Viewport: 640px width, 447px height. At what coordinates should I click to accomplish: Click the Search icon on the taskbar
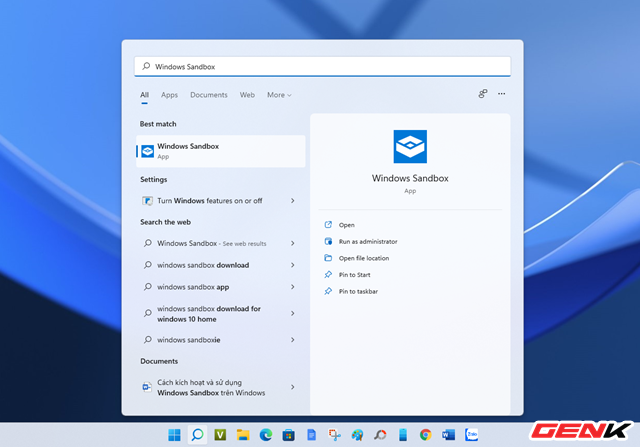(x=198, y=435)
